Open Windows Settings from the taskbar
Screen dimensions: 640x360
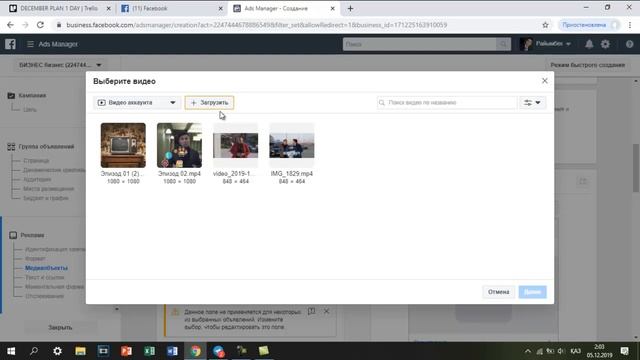pos(58,351)
